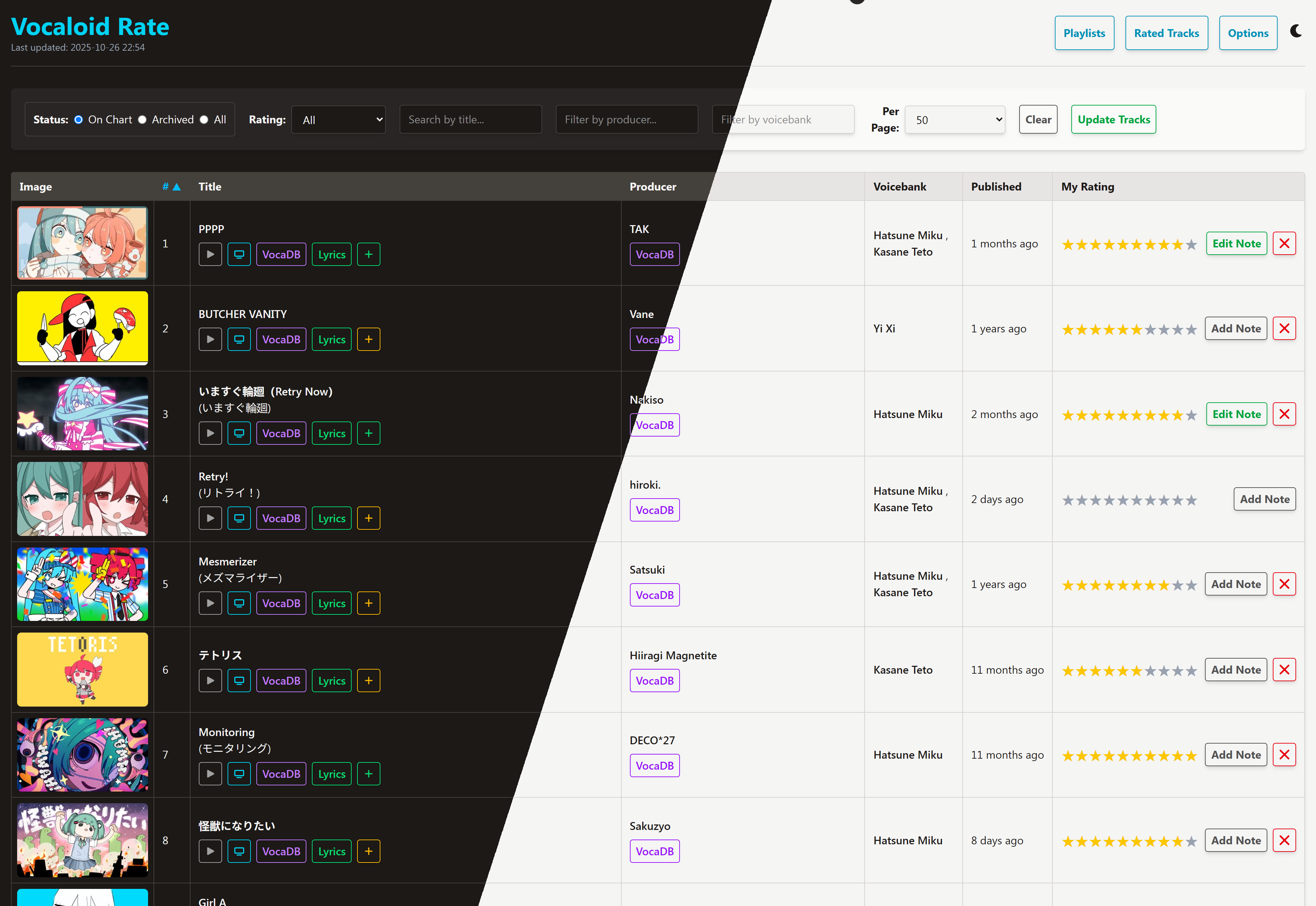Remove the rating for Mesmerizer
1316x906 pixels.
[1284, 584]
